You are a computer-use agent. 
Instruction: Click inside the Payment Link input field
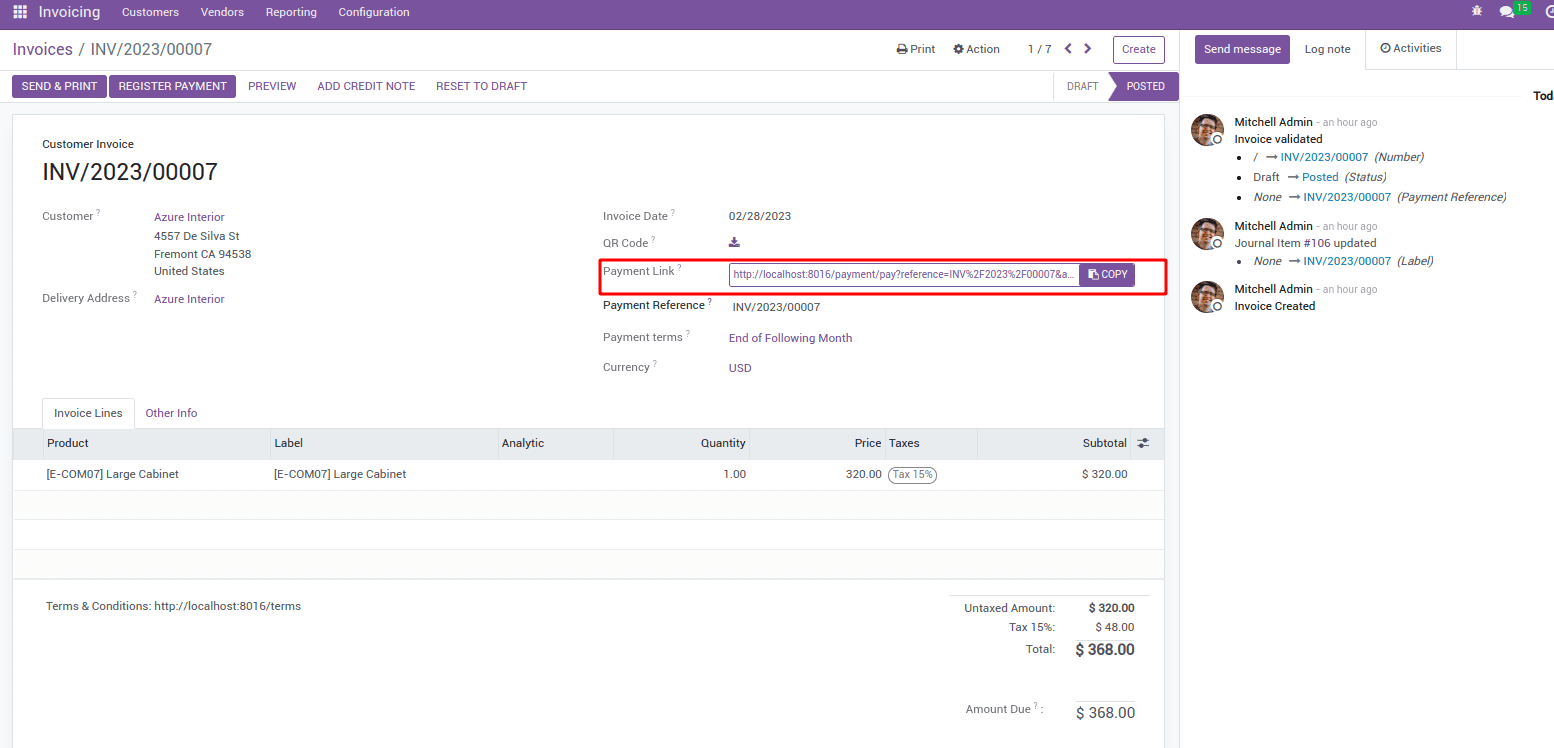(x=900, y=274)
